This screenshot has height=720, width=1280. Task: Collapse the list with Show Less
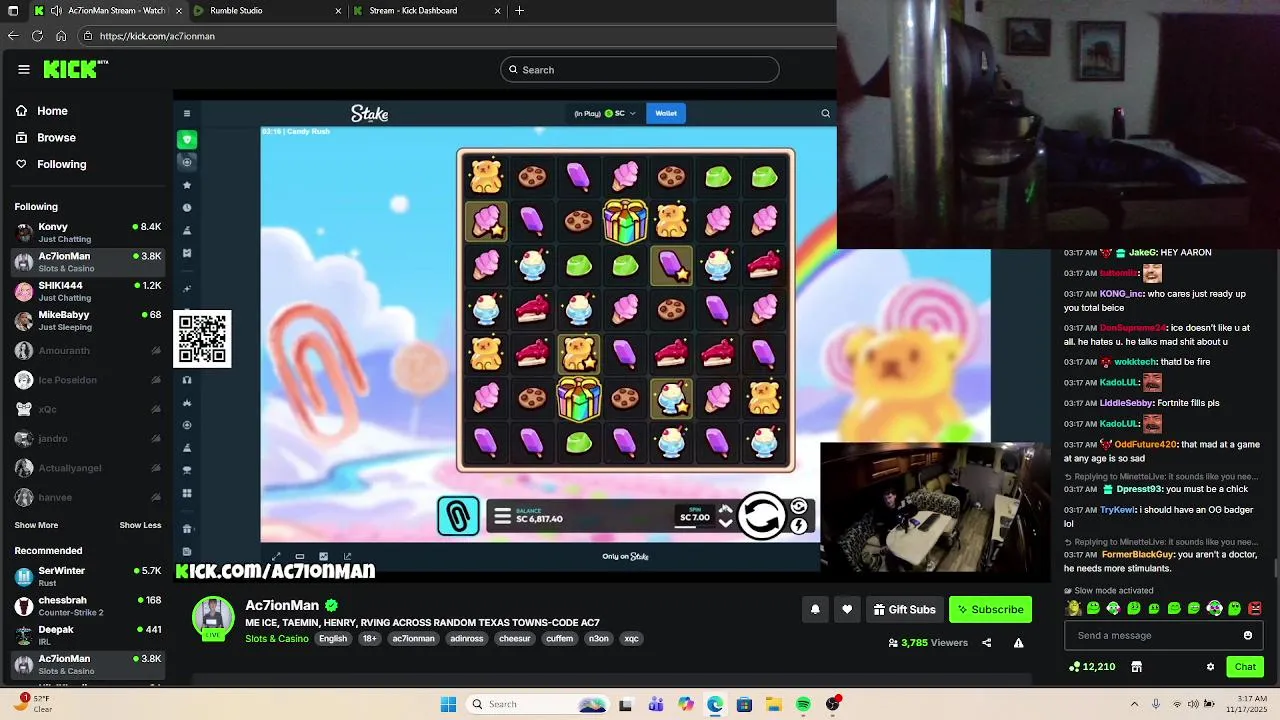click(140, 525)
